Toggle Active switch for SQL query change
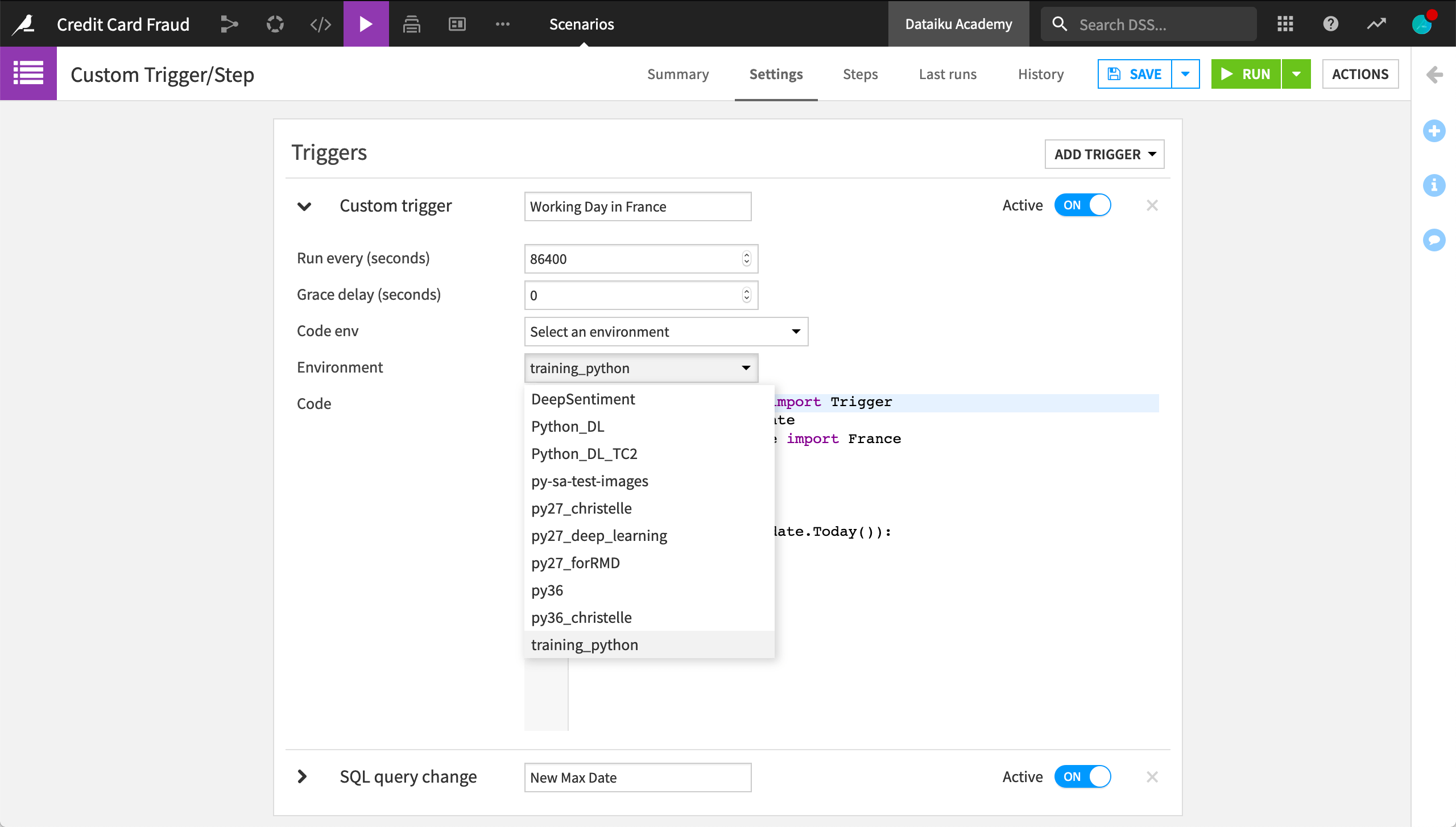Screen dimensions: 1456x827 coord(1083,777)
